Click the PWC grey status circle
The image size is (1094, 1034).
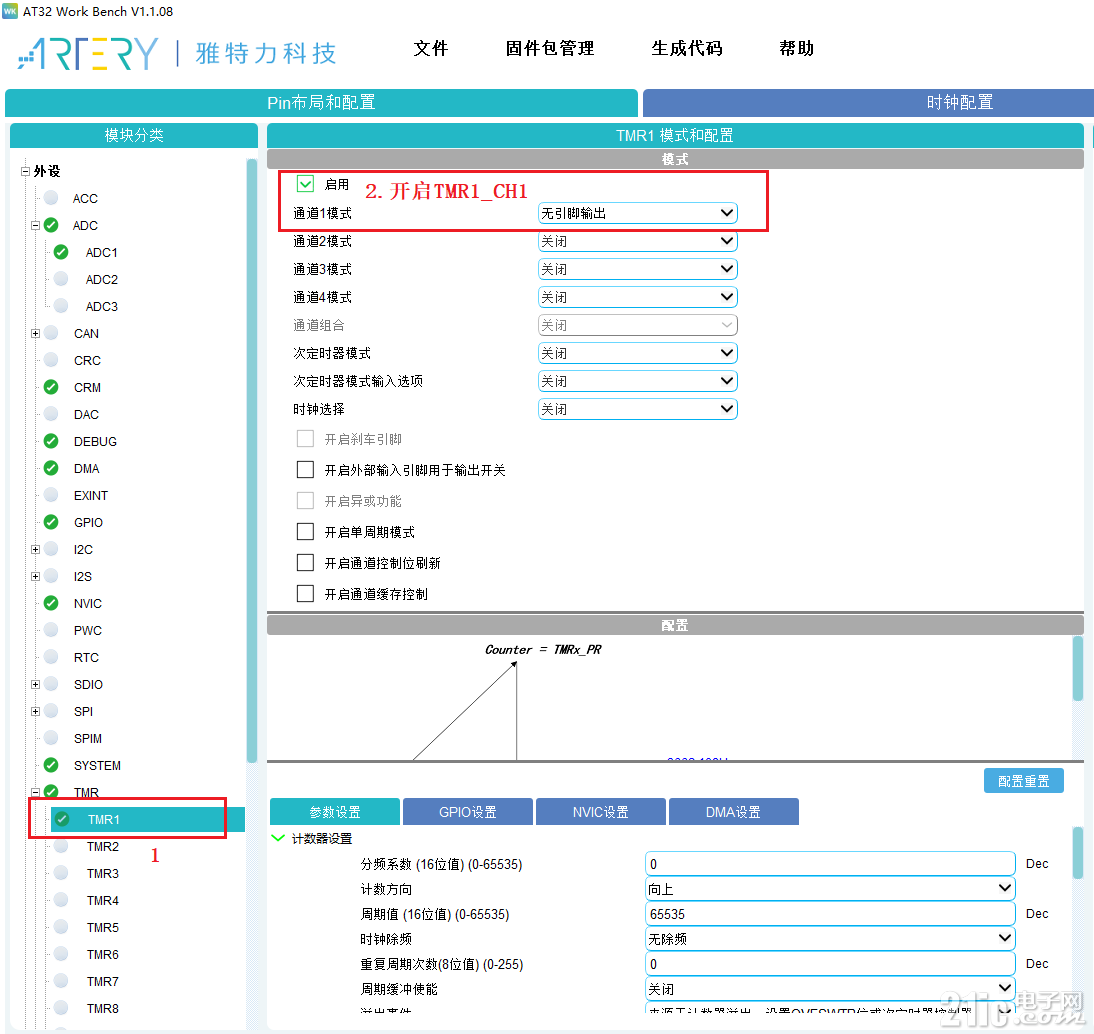51,630
